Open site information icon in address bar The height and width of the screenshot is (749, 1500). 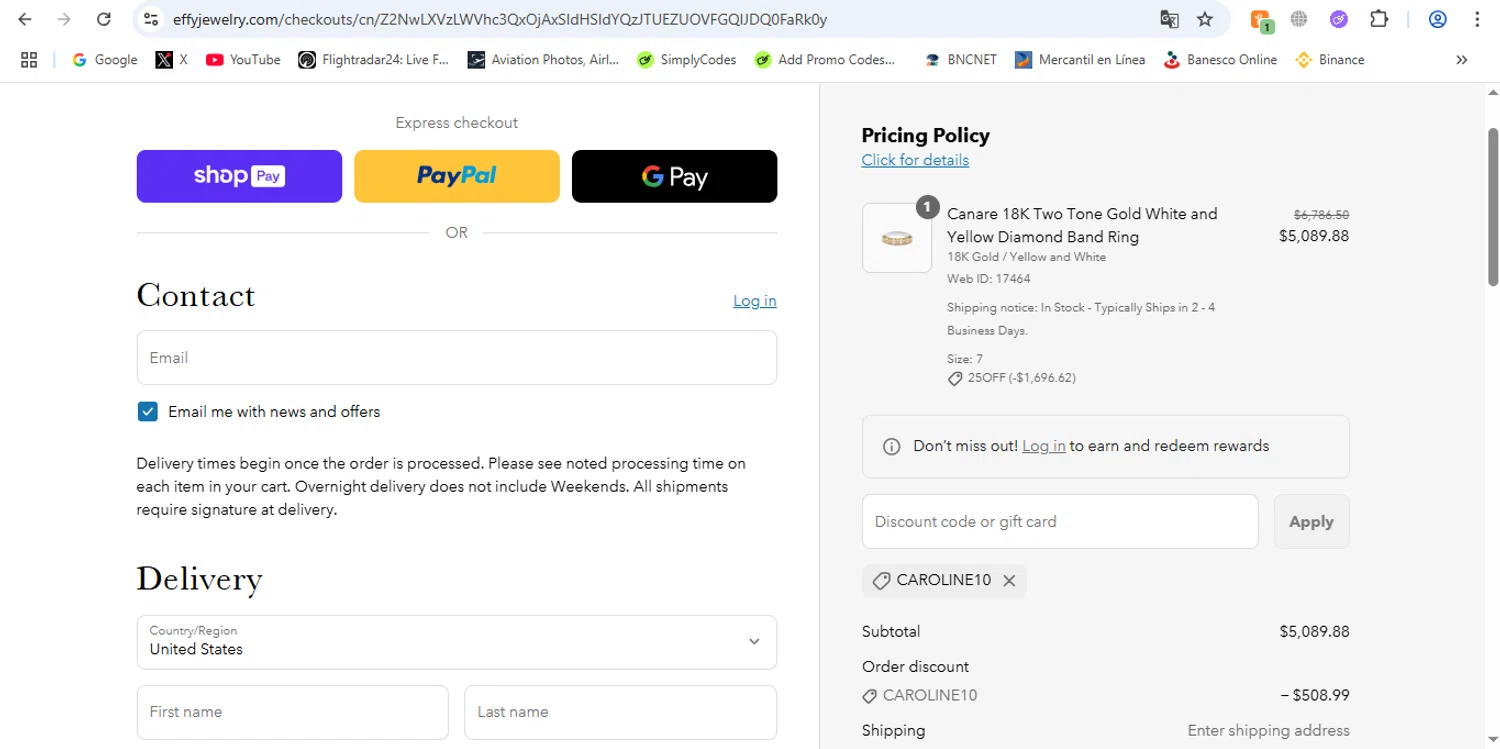click(151, 19)
